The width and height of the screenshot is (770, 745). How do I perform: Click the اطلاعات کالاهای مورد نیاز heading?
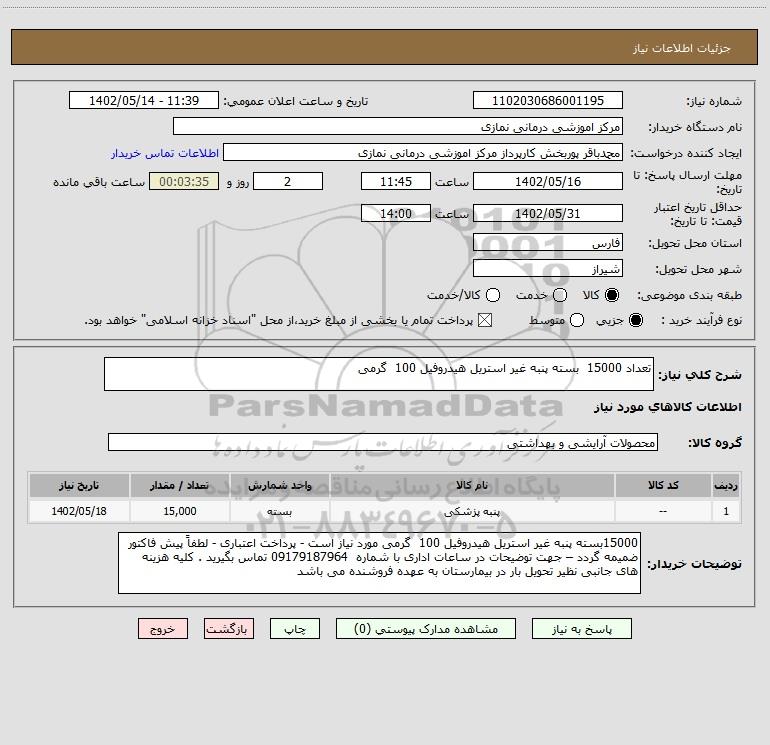click(x=668, y=407)
